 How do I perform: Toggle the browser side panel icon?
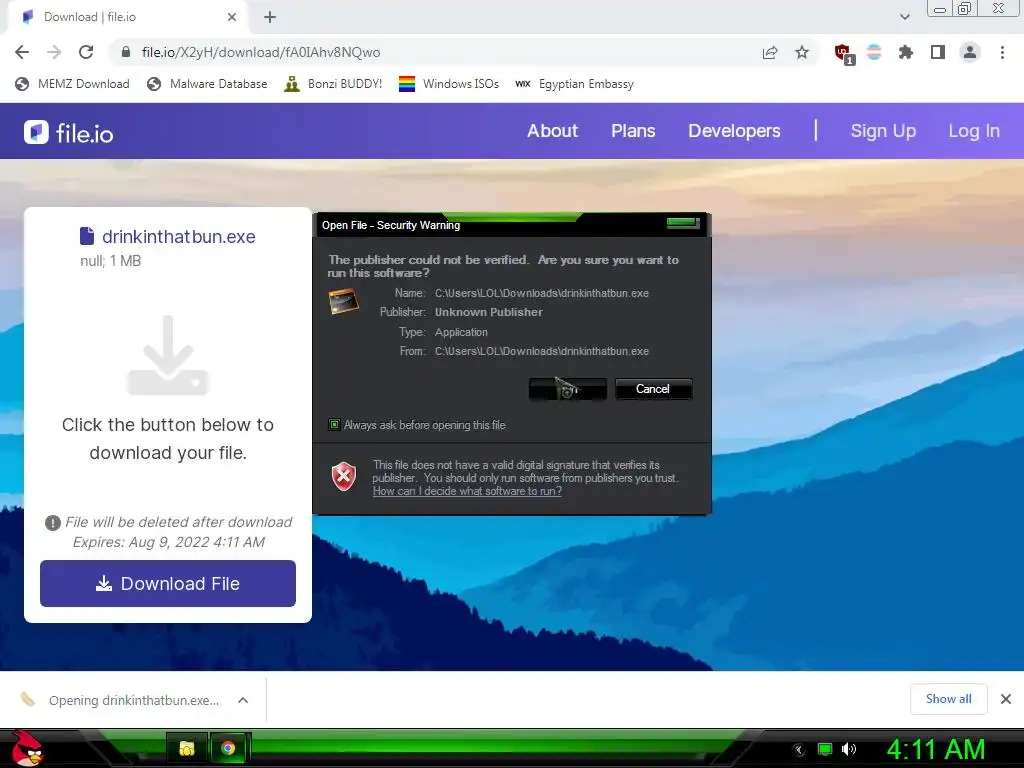click(x=938, y=52)
